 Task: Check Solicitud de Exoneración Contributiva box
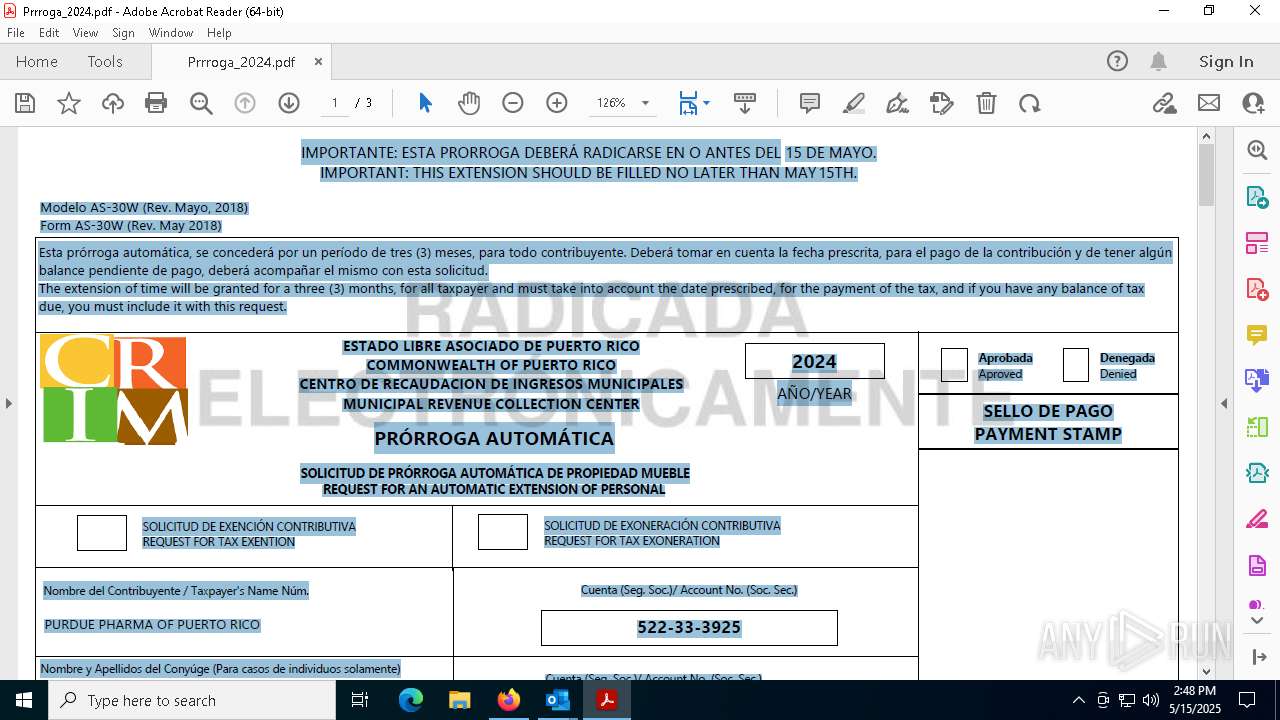(503, 532)
